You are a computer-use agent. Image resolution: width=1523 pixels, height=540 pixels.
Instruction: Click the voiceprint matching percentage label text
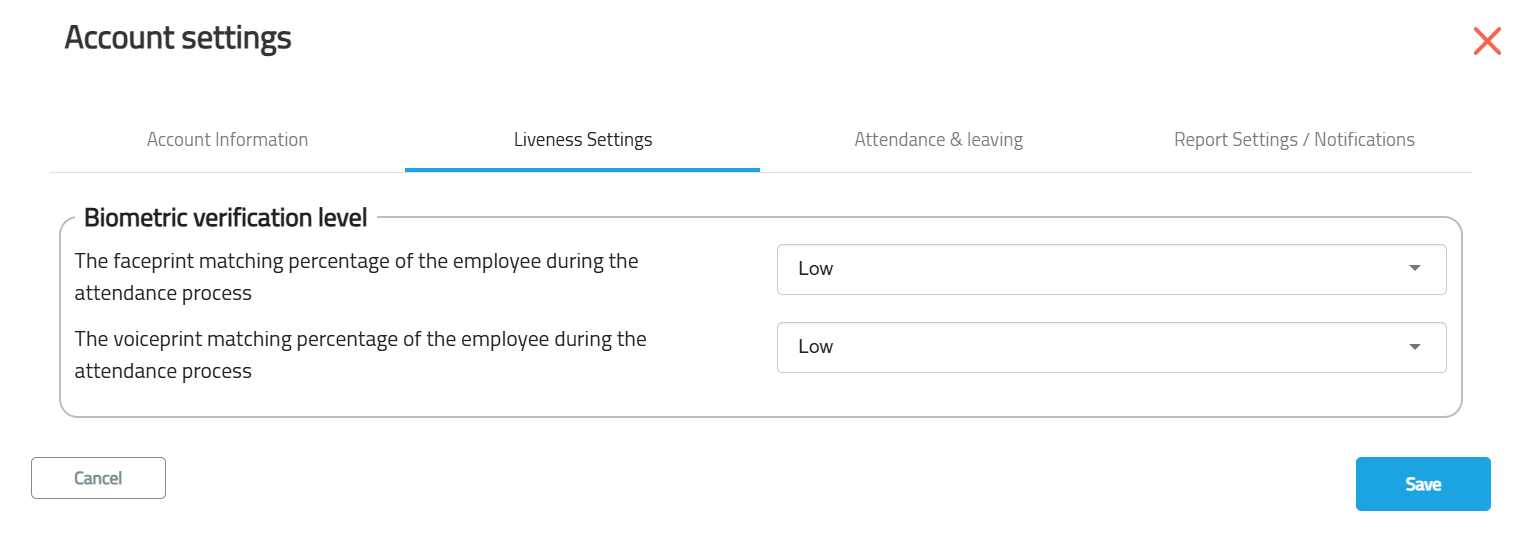tap(361, 355)
